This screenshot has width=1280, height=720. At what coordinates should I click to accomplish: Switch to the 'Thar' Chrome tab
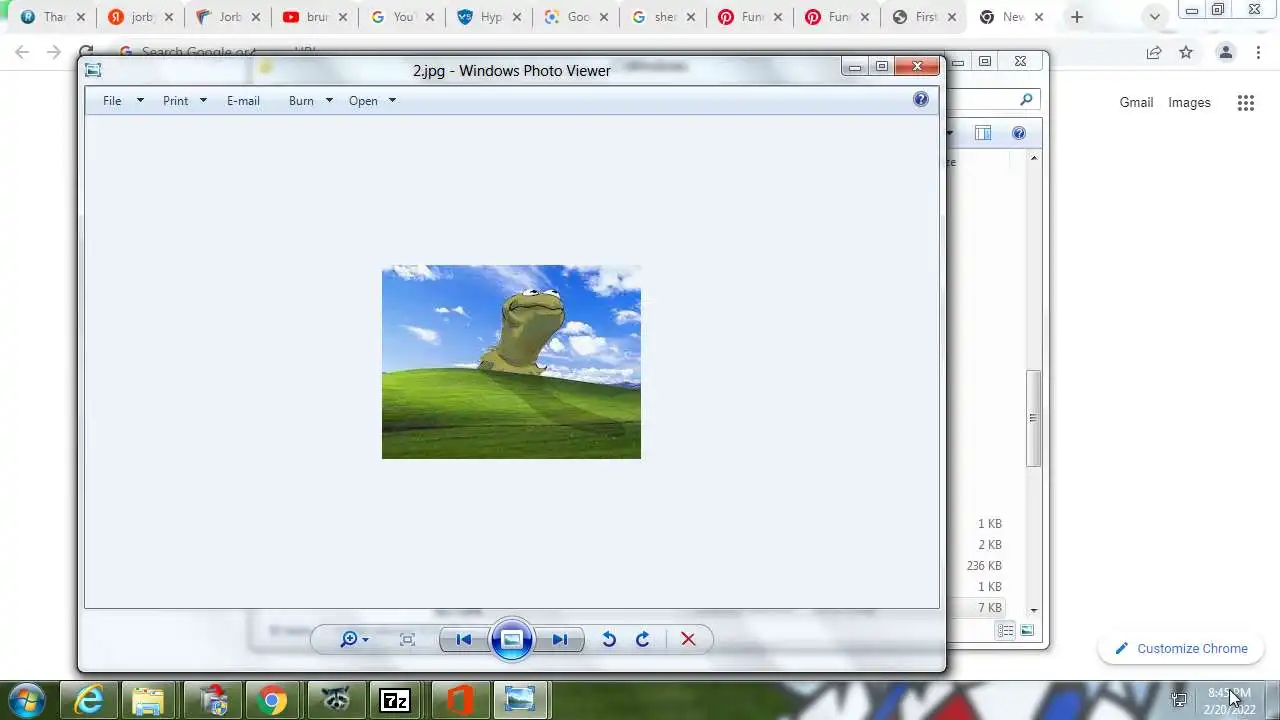tap(54, 17)
